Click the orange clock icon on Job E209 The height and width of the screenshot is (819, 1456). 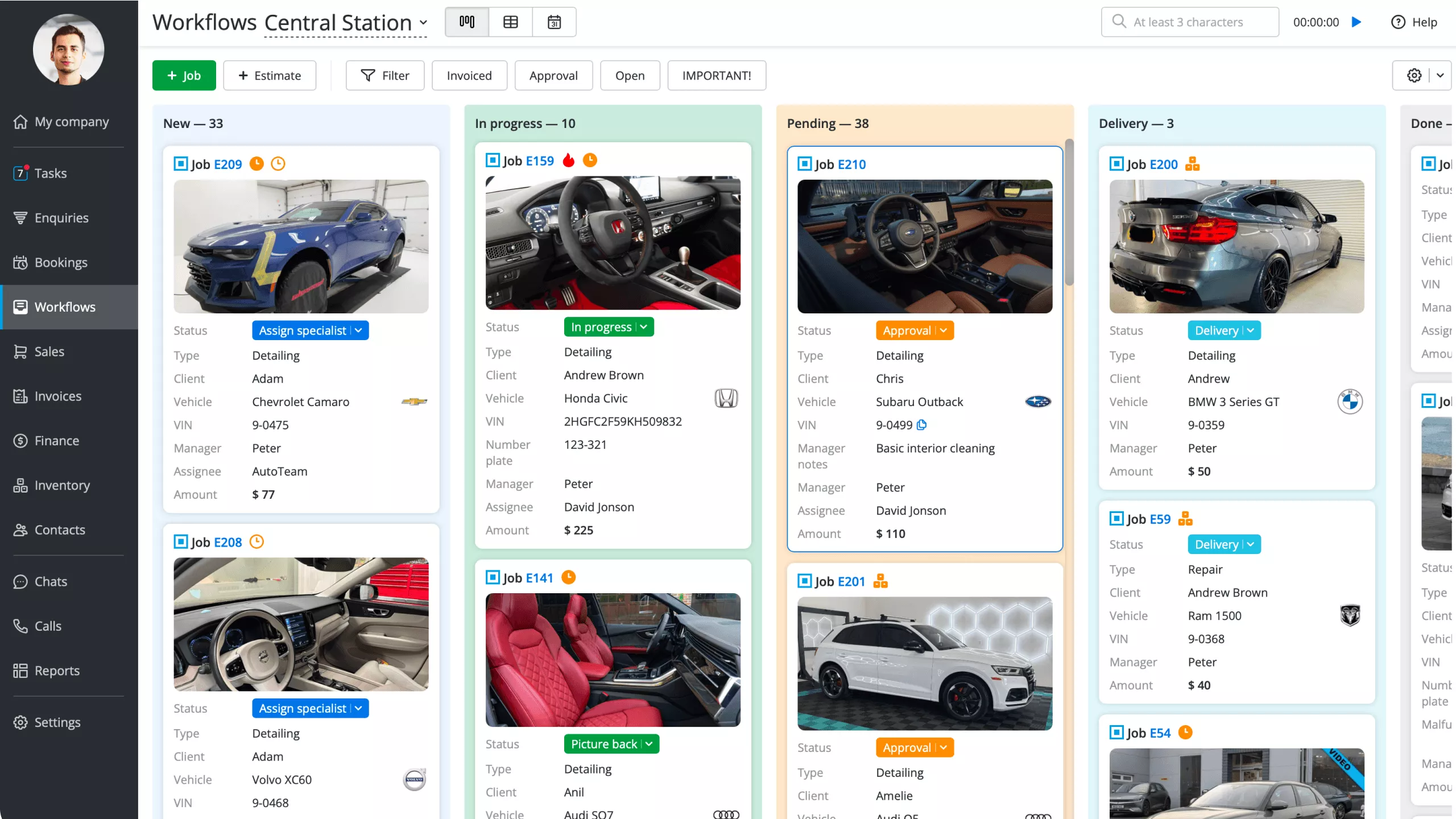click(x=257, y=164)
